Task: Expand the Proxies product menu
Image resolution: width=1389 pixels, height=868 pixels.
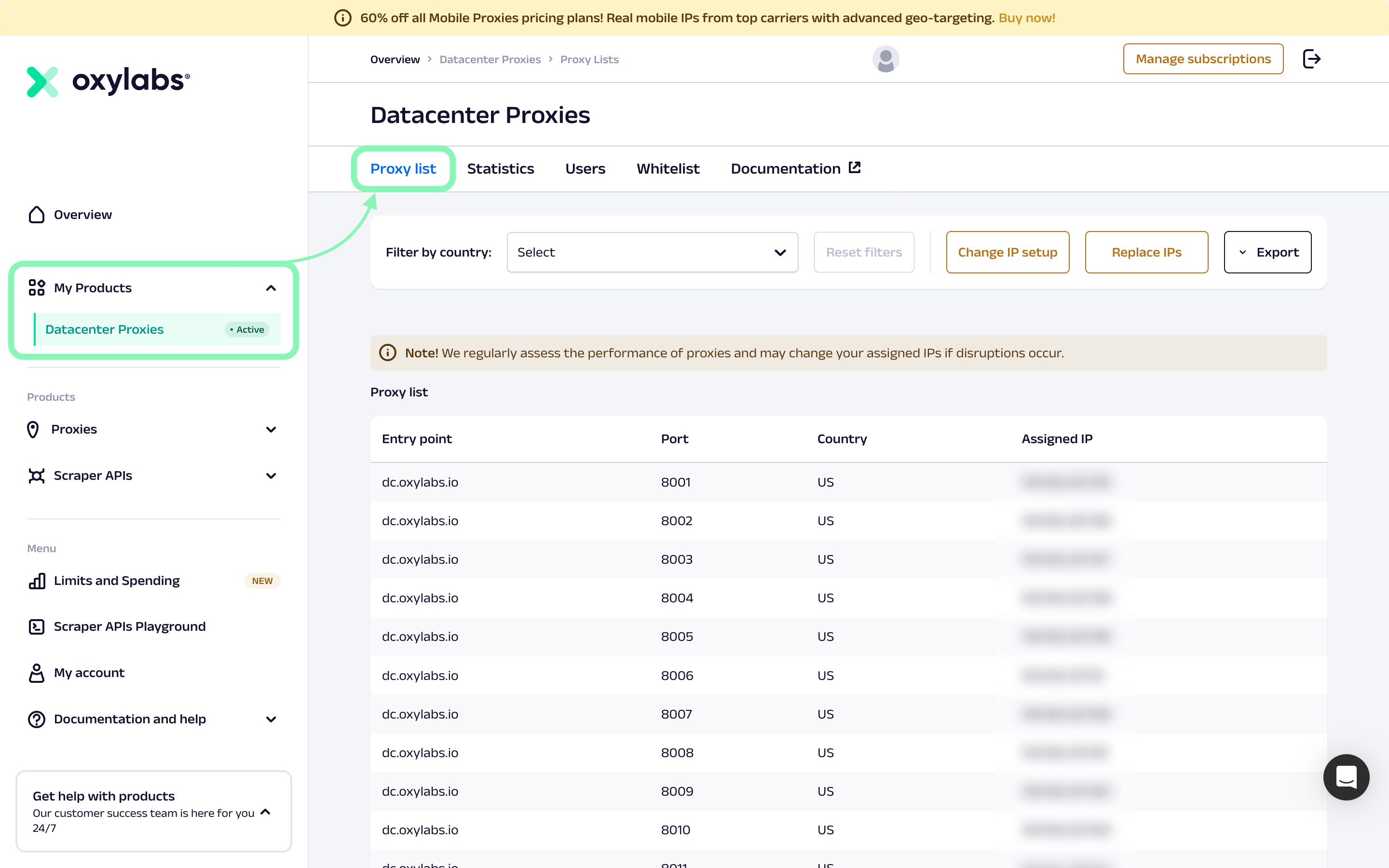Action: pos(271,429)
